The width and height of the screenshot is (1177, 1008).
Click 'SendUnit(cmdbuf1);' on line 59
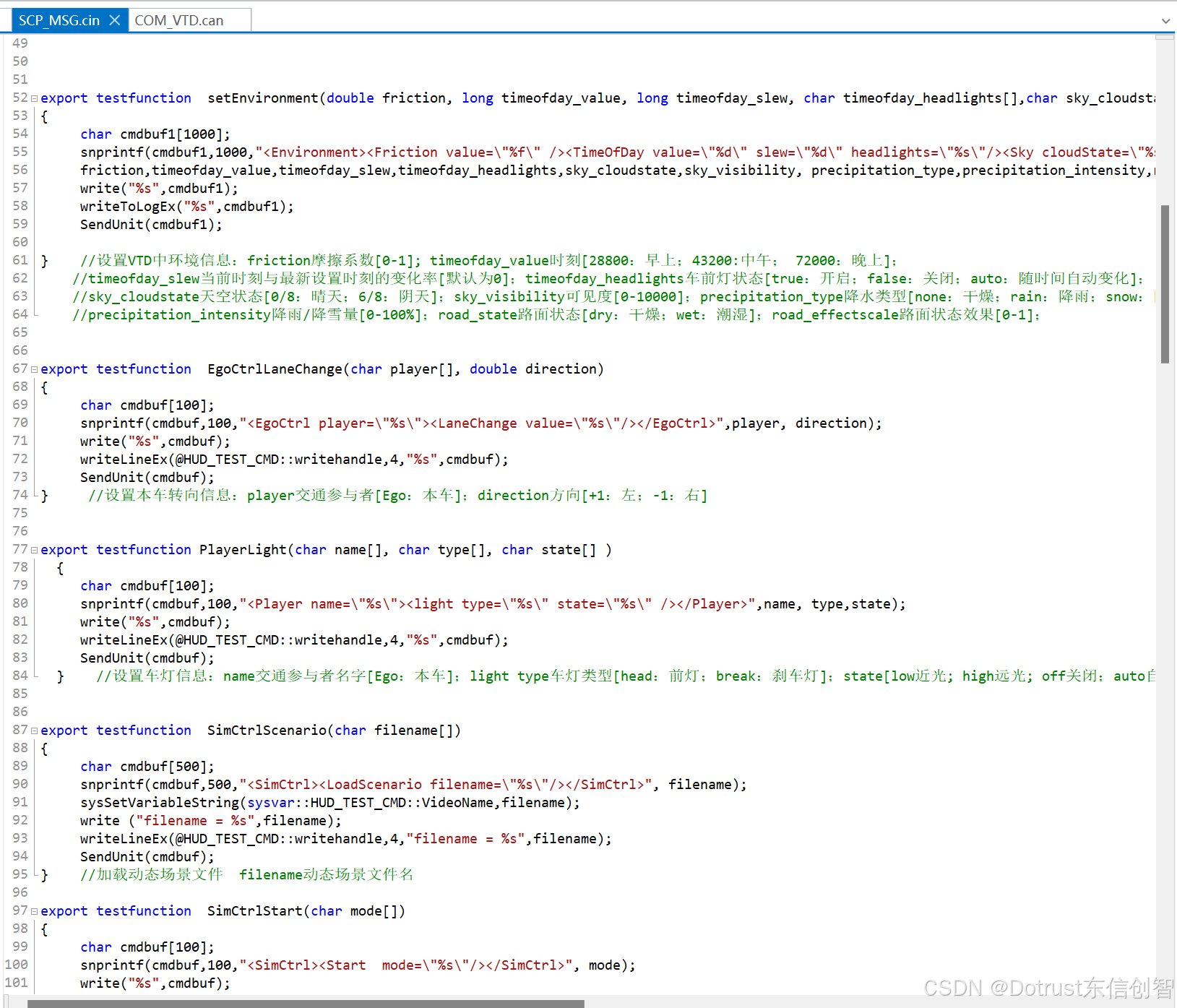coord(151,224)
